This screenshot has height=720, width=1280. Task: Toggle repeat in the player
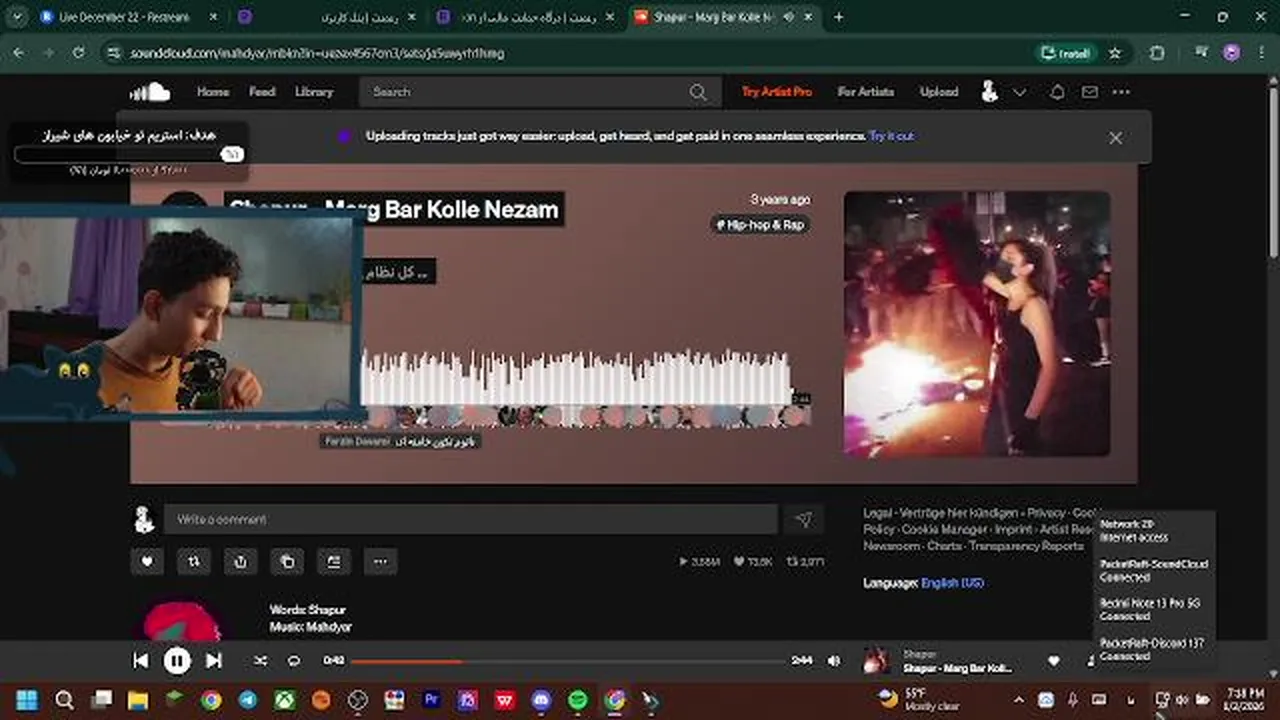[x=294, y=660]
